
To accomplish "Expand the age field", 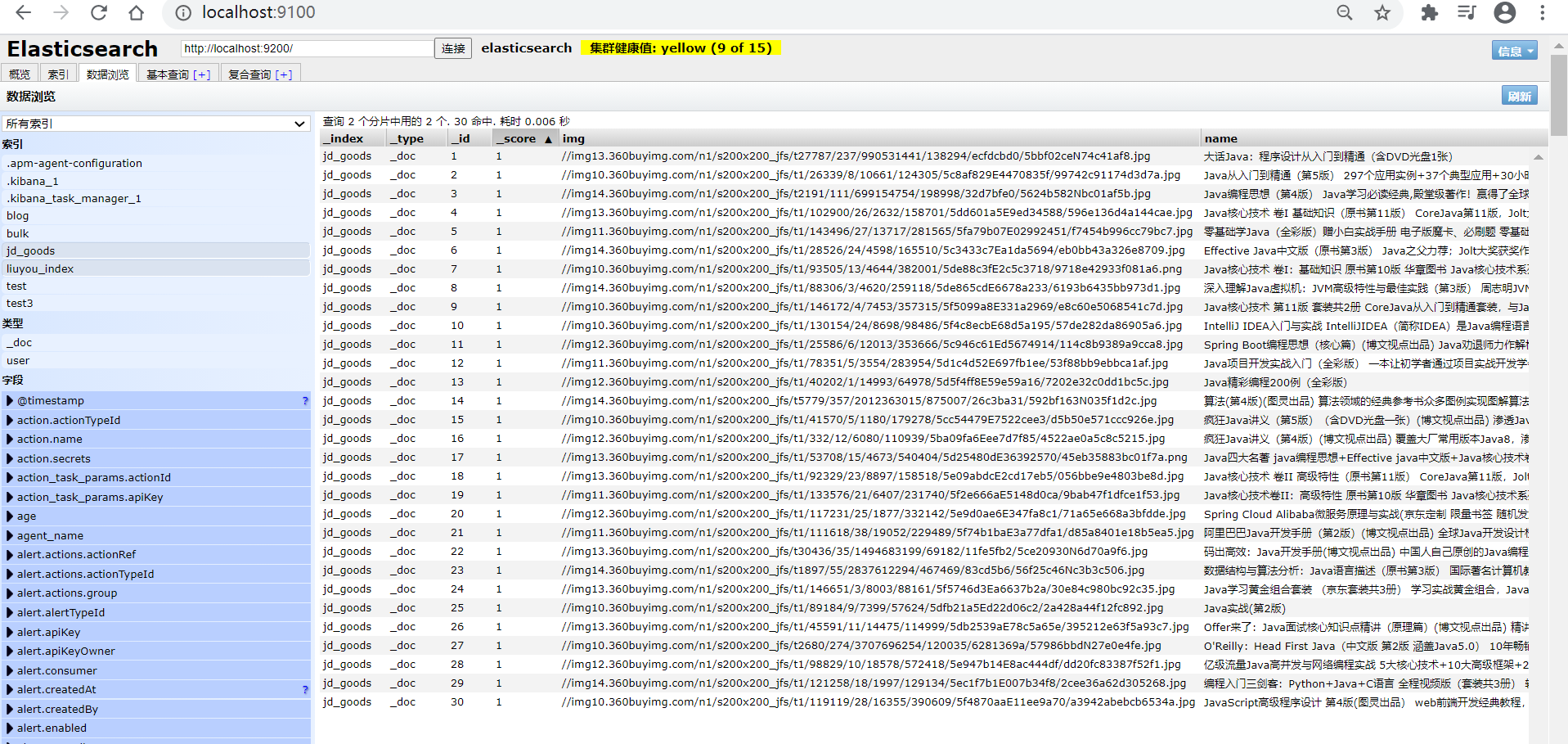I will [x=10, y=516].
